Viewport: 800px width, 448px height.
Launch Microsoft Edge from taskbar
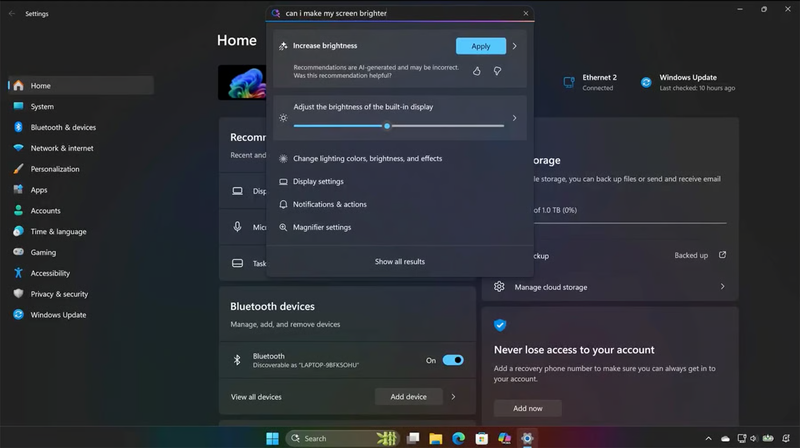point(459,438)
